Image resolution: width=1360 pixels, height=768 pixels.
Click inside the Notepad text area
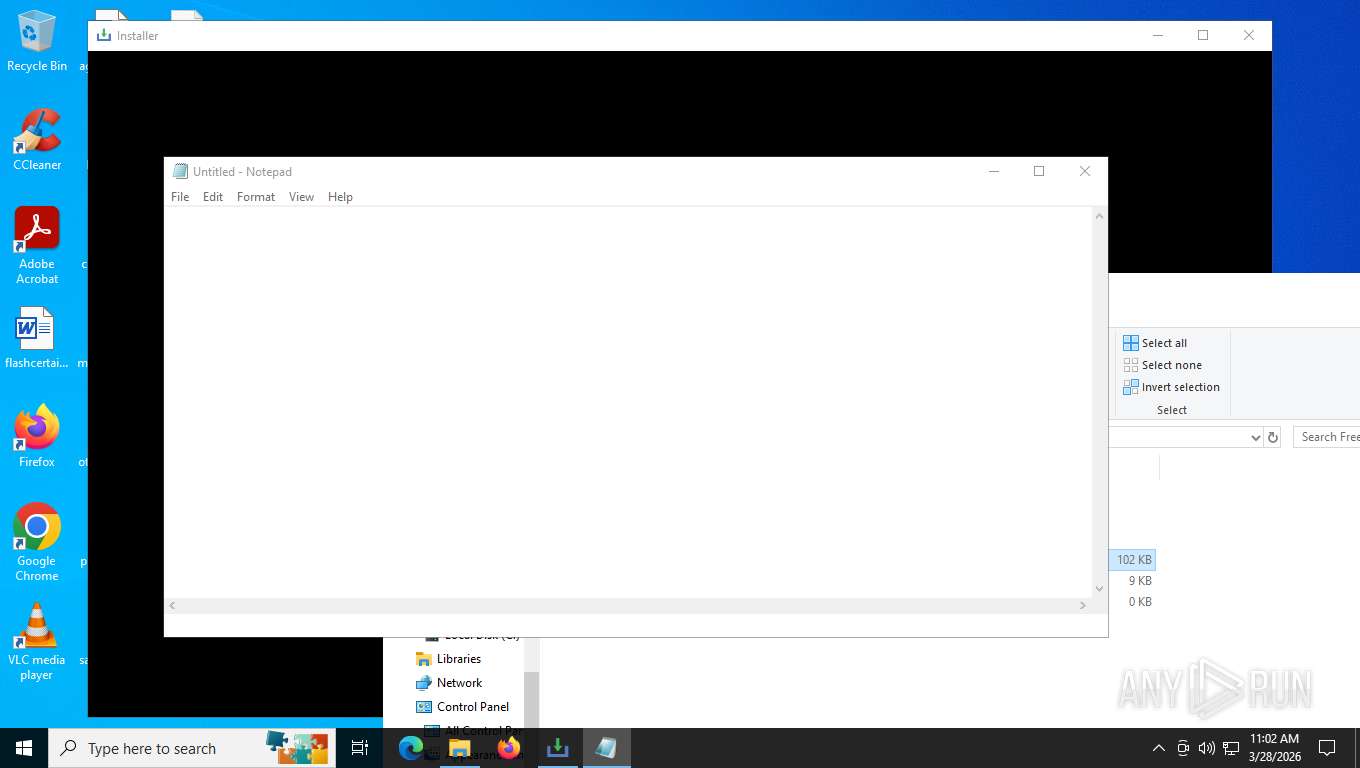[628, 402]
